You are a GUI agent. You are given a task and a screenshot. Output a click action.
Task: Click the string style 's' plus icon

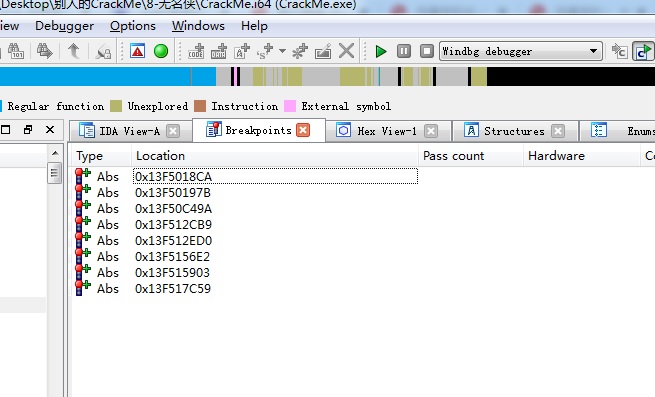click(265, 51)
